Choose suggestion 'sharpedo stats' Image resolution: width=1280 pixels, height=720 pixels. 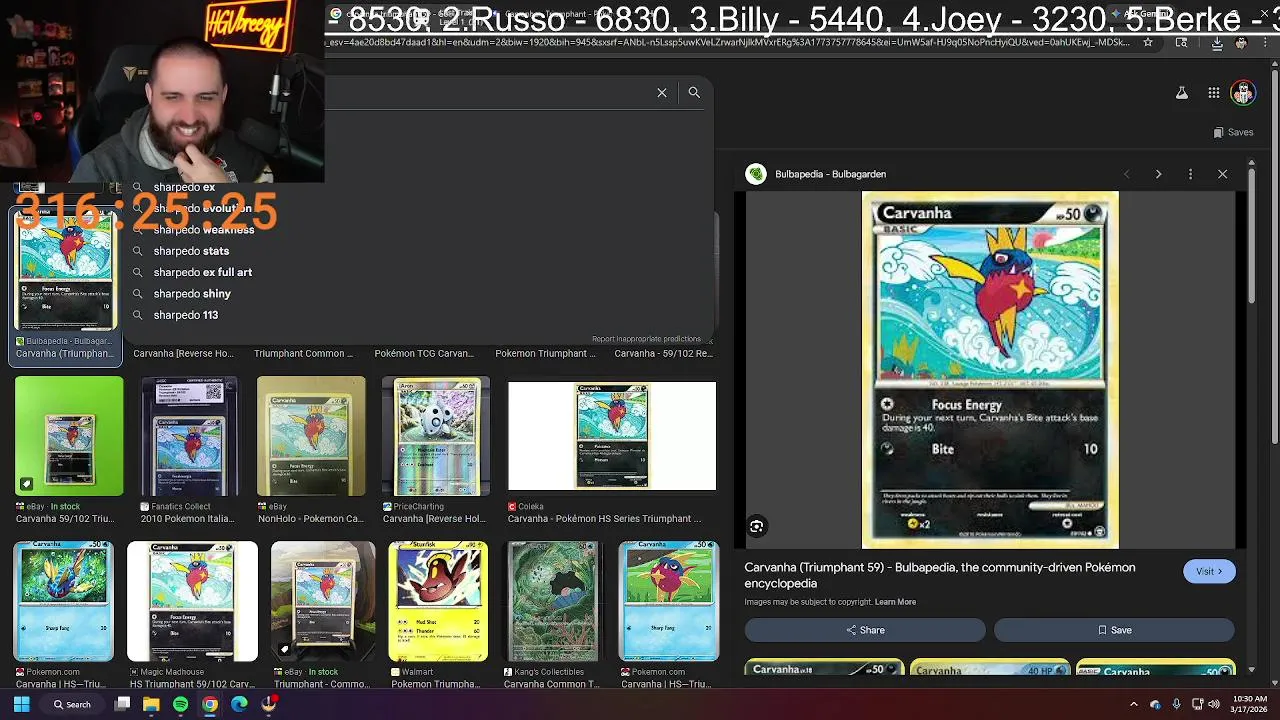coord(191,251)
